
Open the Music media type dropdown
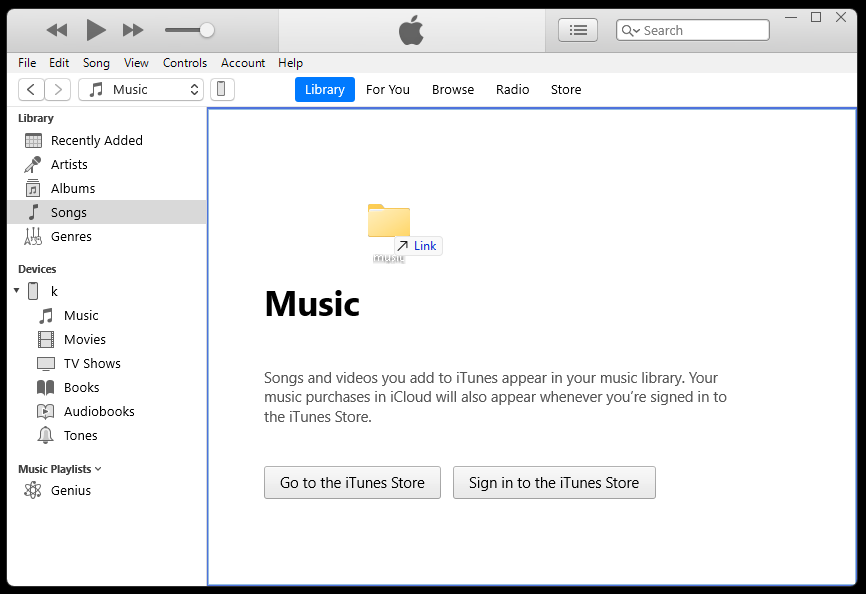[141, 89]
